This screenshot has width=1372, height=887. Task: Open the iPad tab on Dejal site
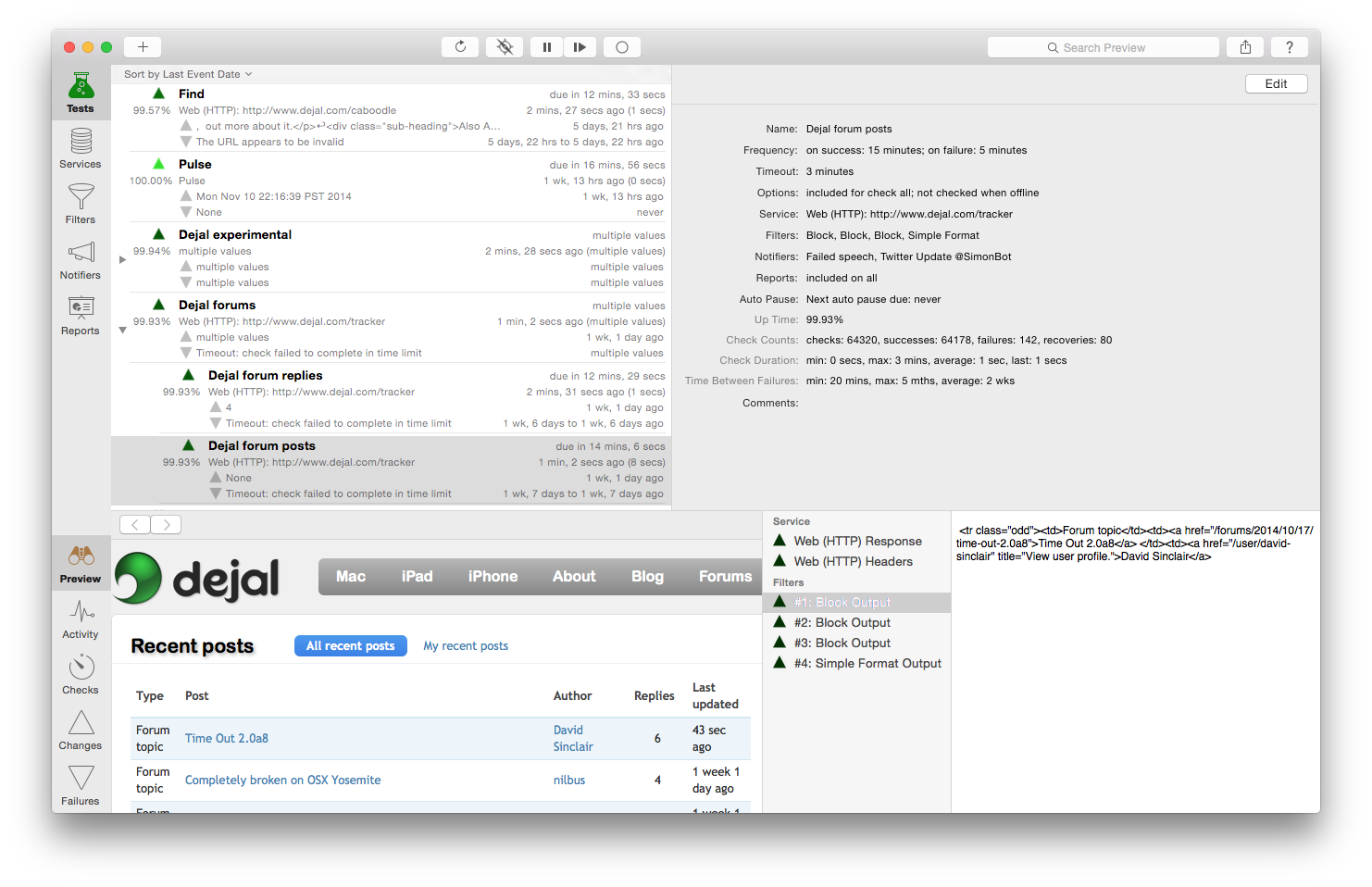click(x=417, y=576)
